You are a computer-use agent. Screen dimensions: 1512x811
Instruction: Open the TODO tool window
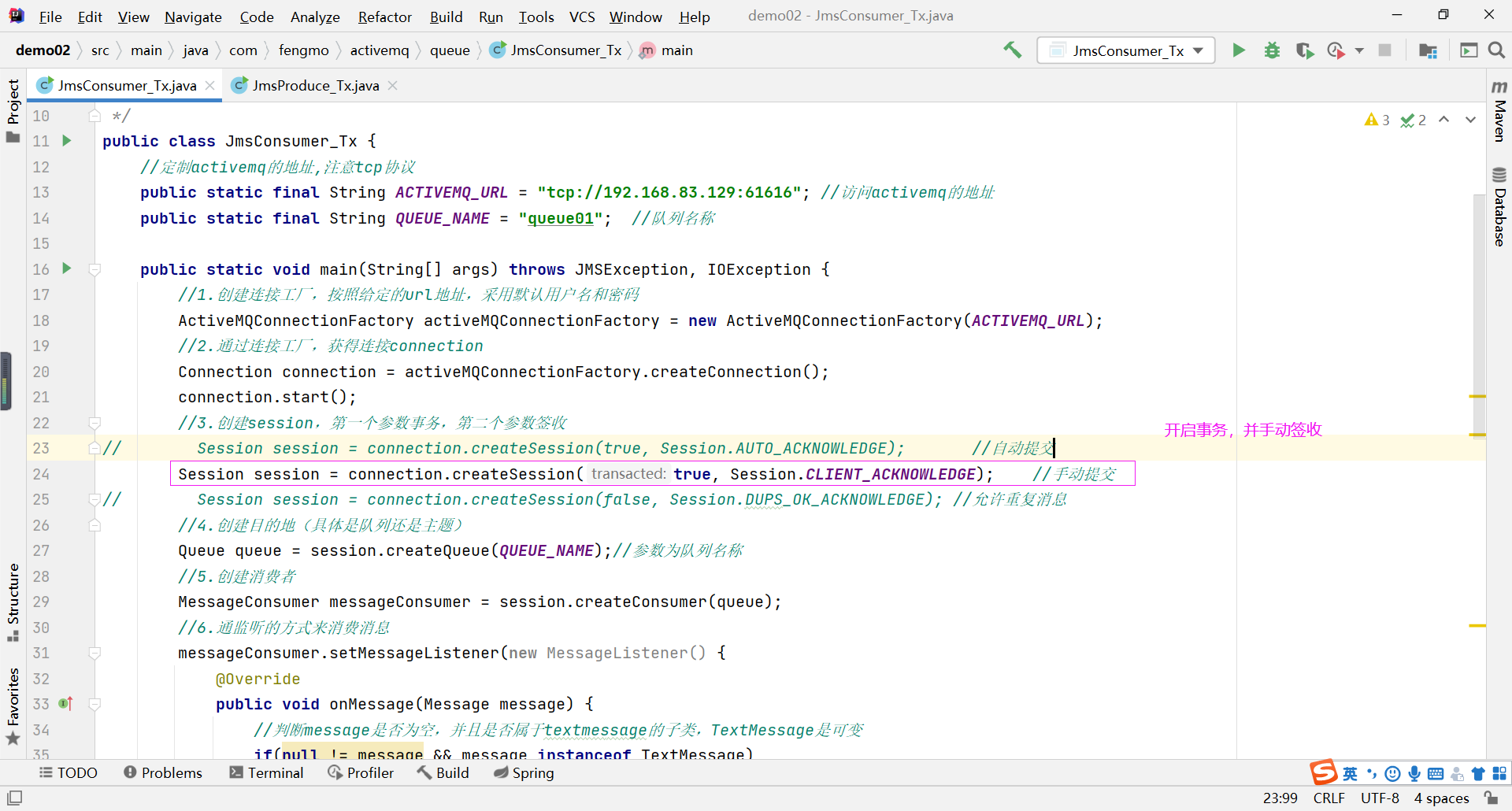[x=69, y=772]
